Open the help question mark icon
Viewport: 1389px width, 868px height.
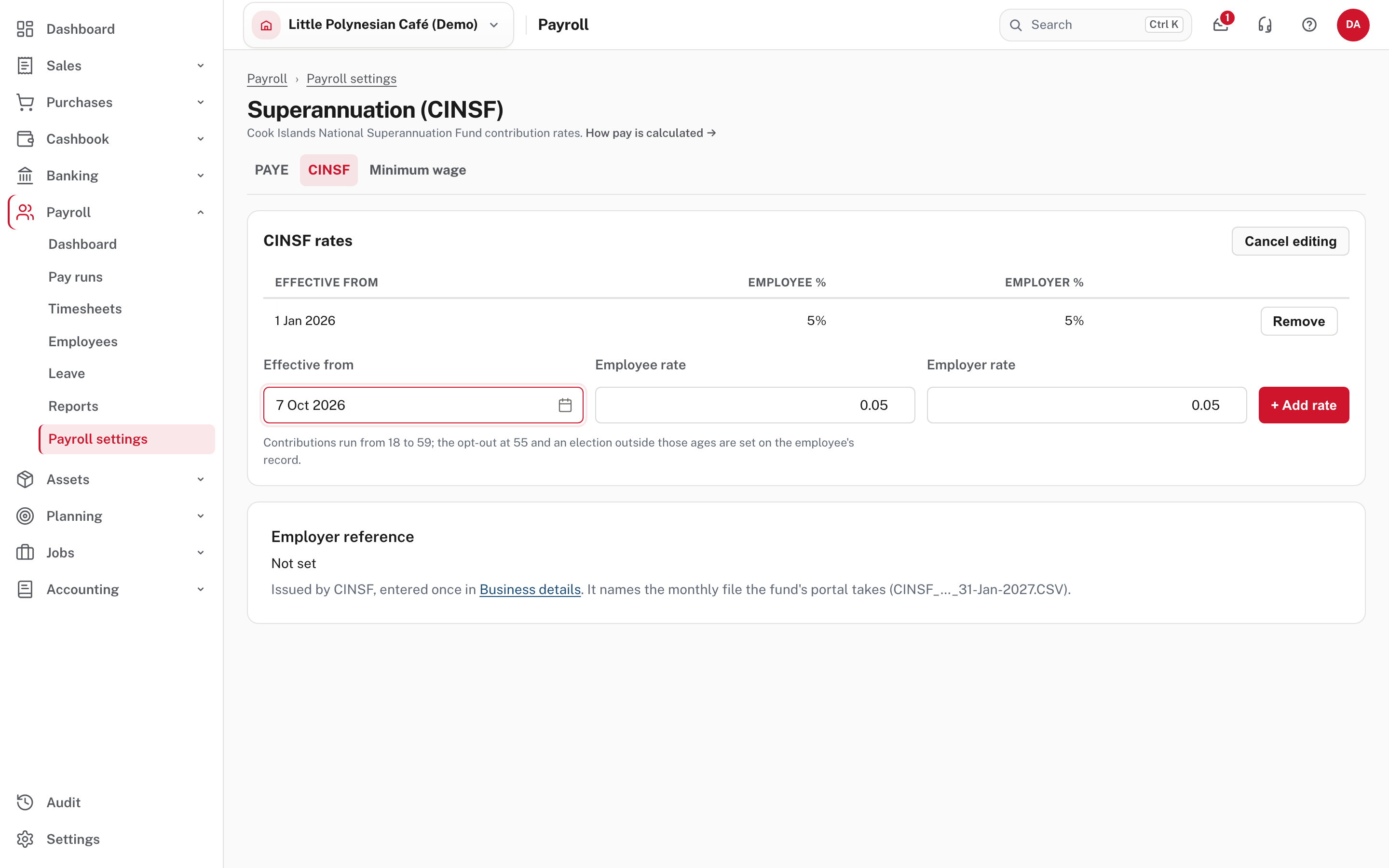[x=1309, y=25]
